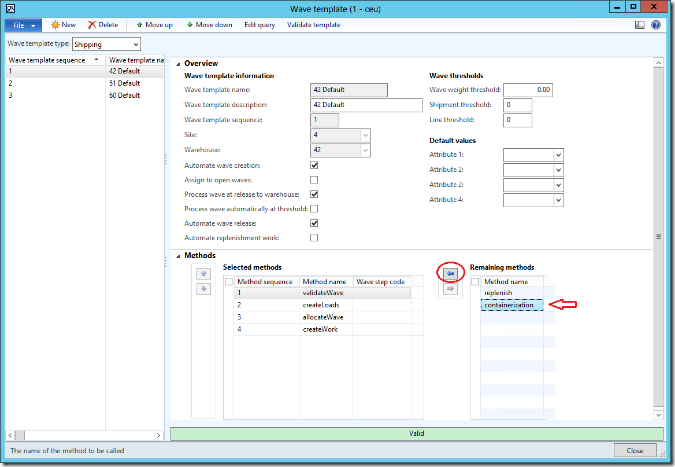The image size is (675, 467).
Task: Enable Automate replenishment work checkbox
Action: (x=314, y=238)
